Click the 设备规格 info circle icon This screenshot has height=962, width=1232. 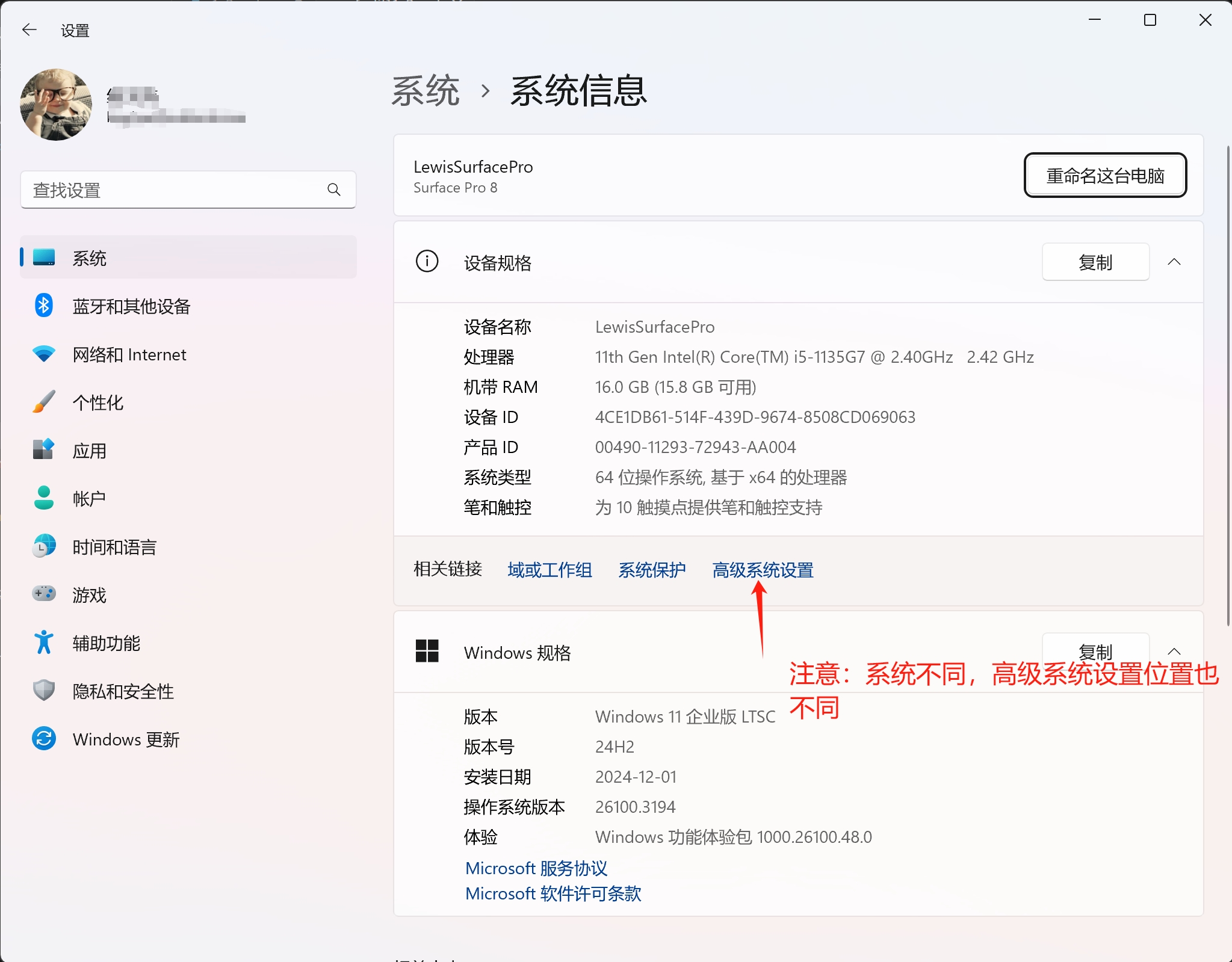pos(427,262)
